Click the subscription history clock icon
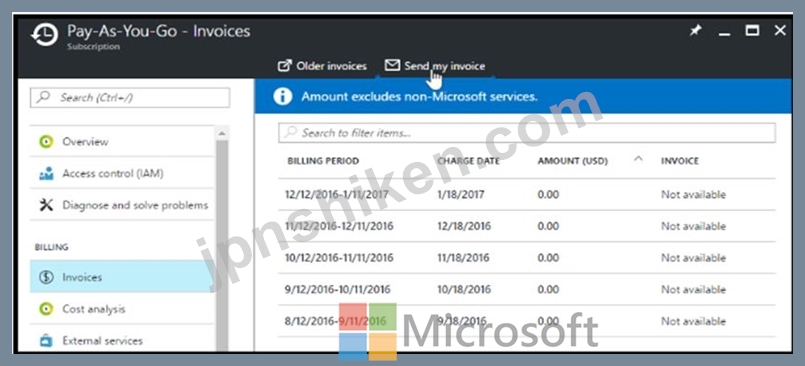 coord(44,35)
